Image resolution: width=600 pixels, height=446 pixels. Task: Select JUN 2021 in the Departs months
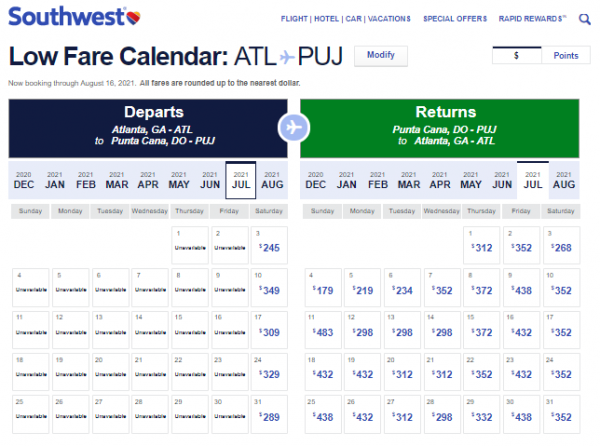pyautogui.click(x=210, y=180)
